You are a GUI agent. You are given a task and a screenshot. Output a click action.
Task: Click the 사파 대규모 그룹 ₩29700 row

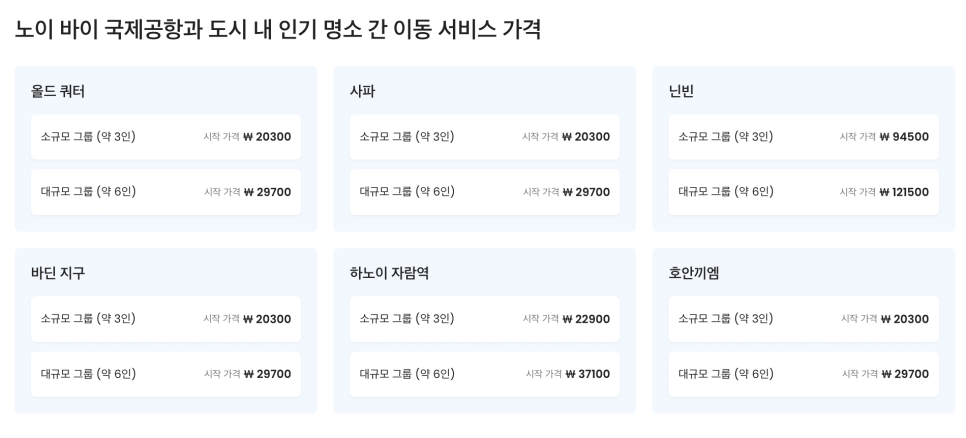coord(485,192)
